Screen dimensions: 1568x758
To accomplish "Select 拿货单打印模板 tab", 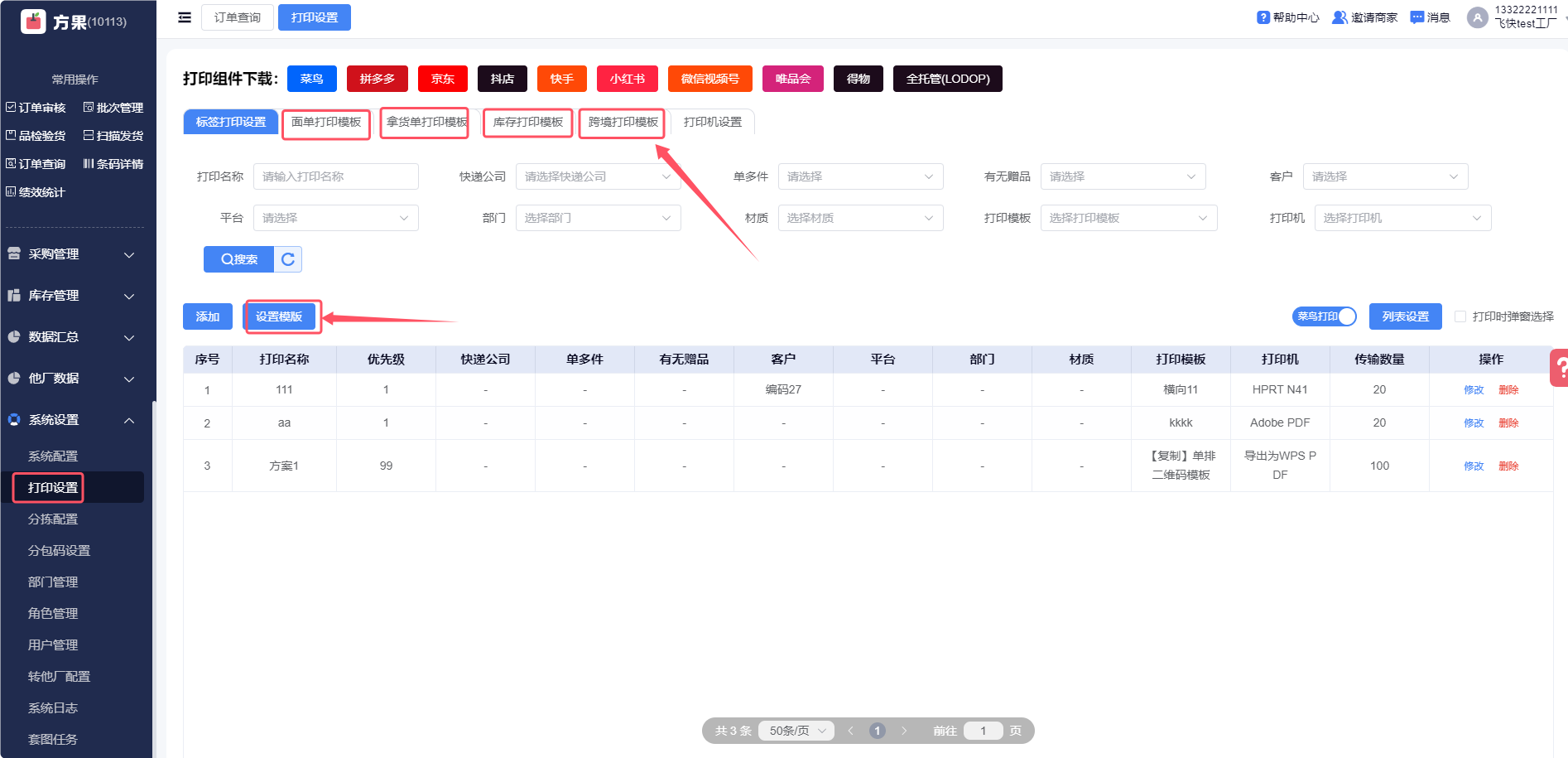I will (x=426, y=123).
